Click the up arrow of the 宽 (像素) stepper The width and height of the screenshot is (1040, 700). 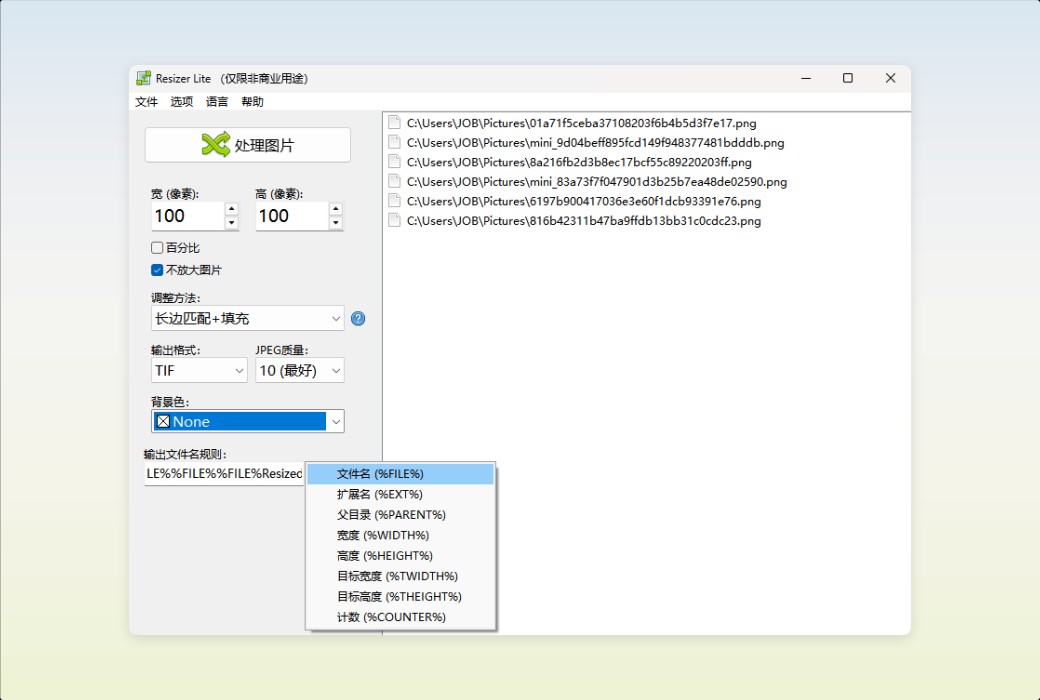click(x=233, y=209)
